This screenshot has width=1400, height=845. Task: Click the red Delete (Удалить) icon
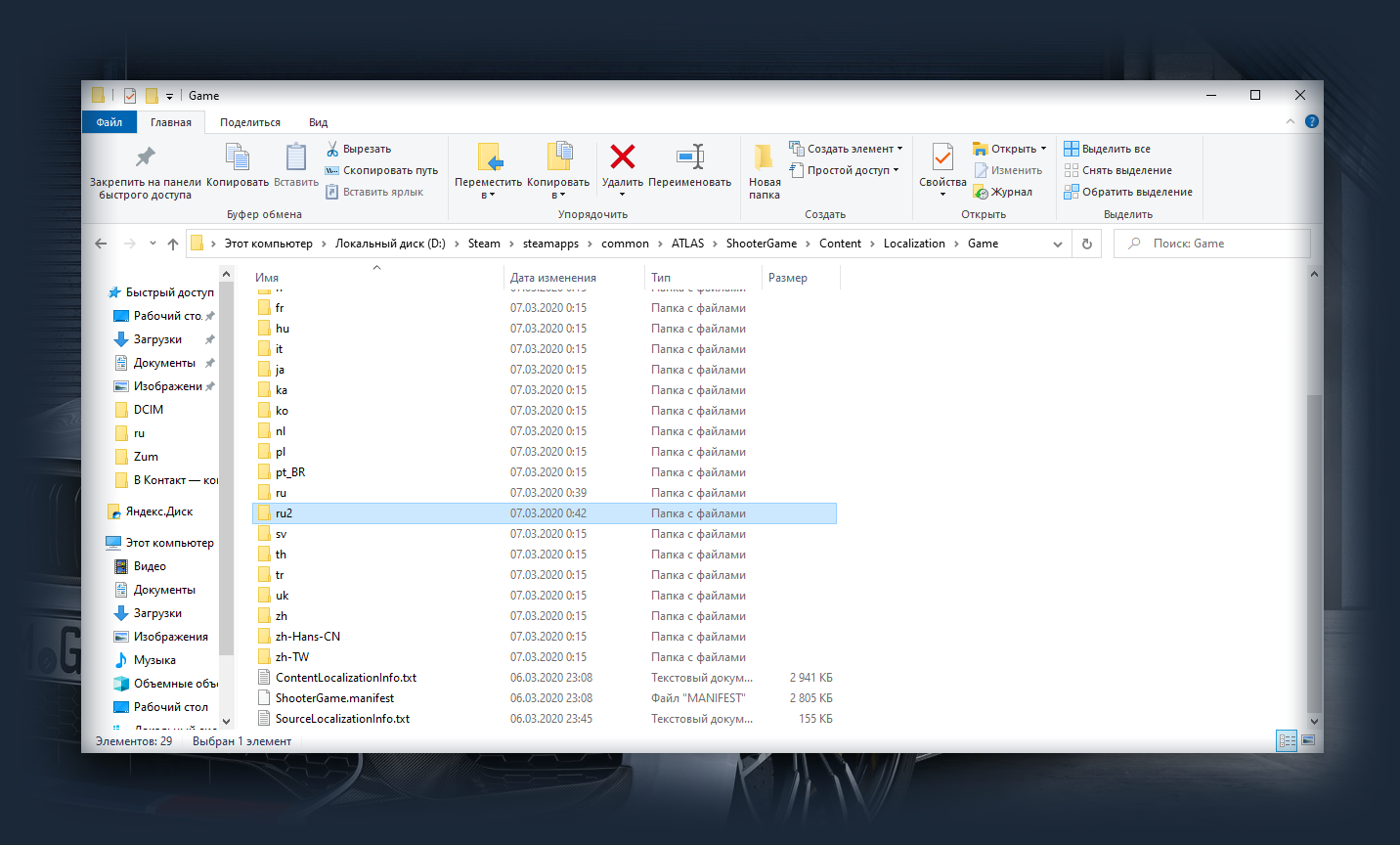(x=622, y=157)
